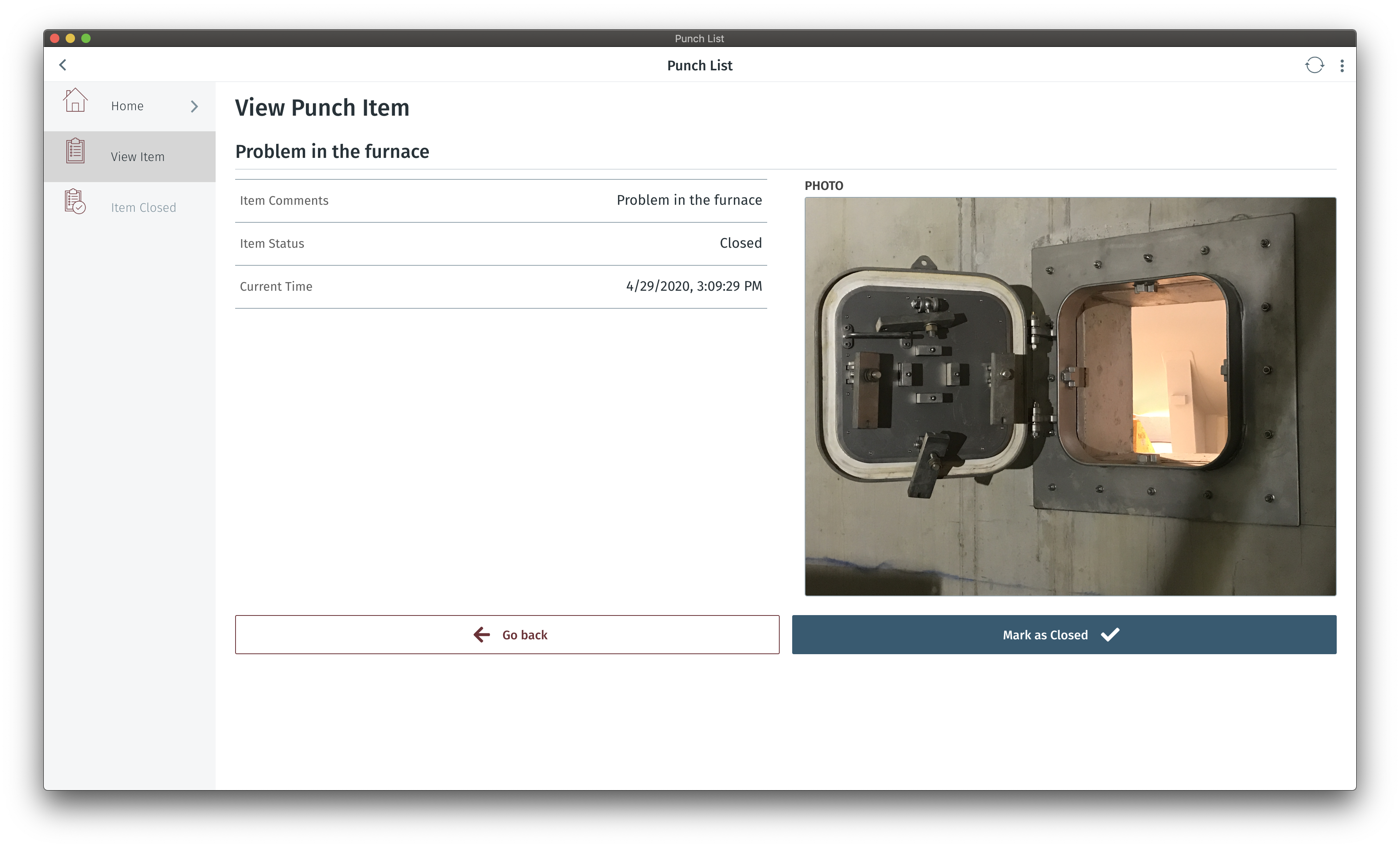Open the three-dot overflow menu
The image size is (1400, 848).
point(1342,66)
